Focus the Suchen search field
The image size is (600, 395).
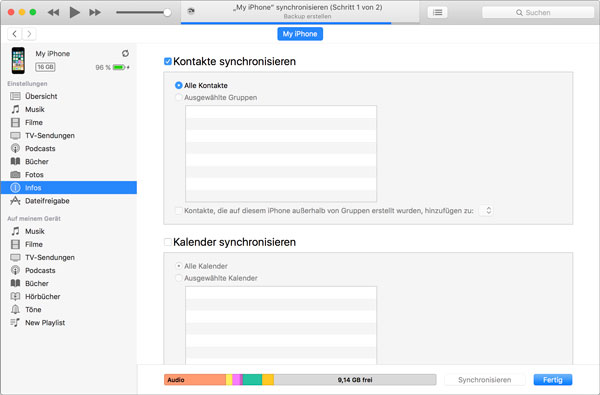coord(538,13)
